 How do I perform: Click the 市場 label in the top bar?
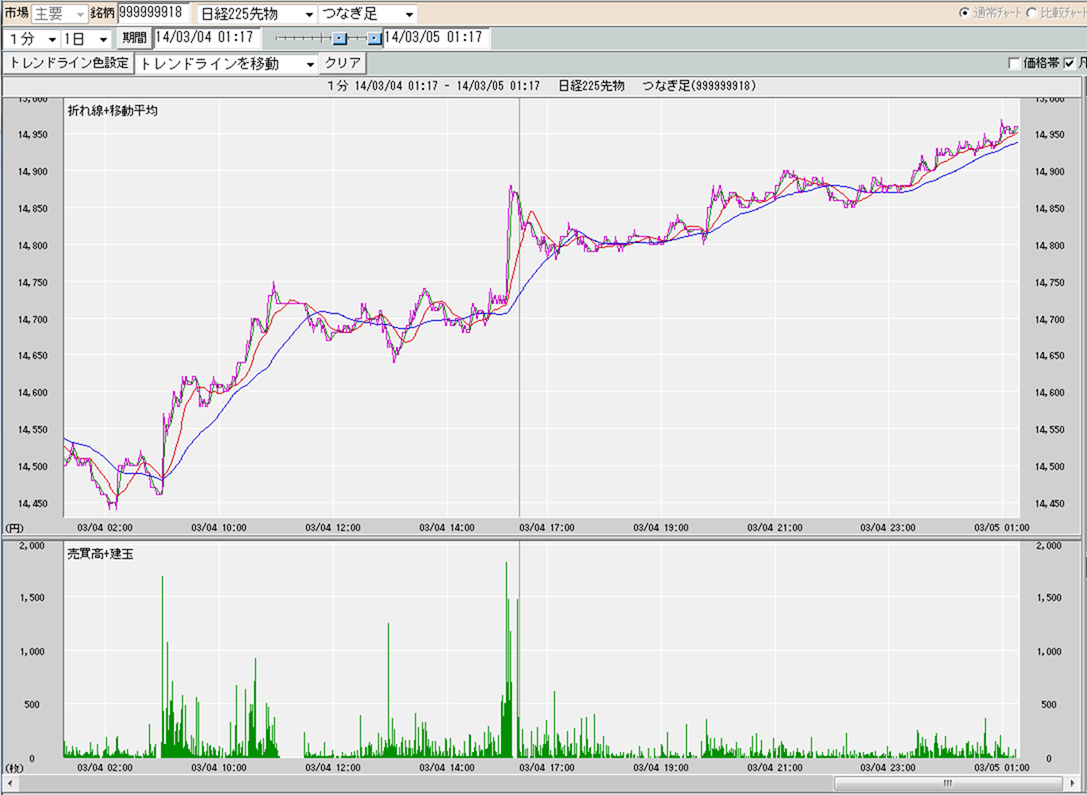[x=16, y=13]
